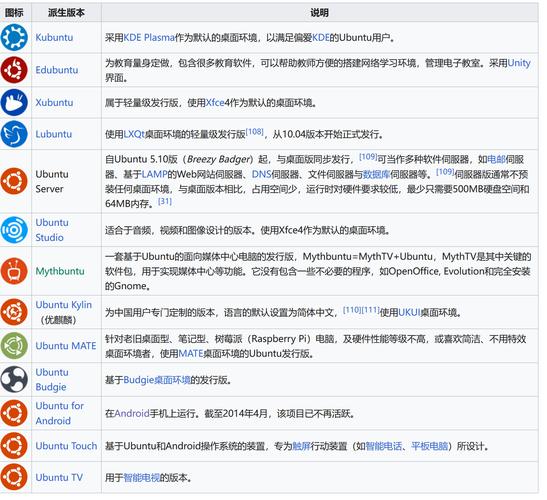The width and height of the screenshot is (547, 500).
Task: Follow the UKUI link
Action: pos(409,312)
